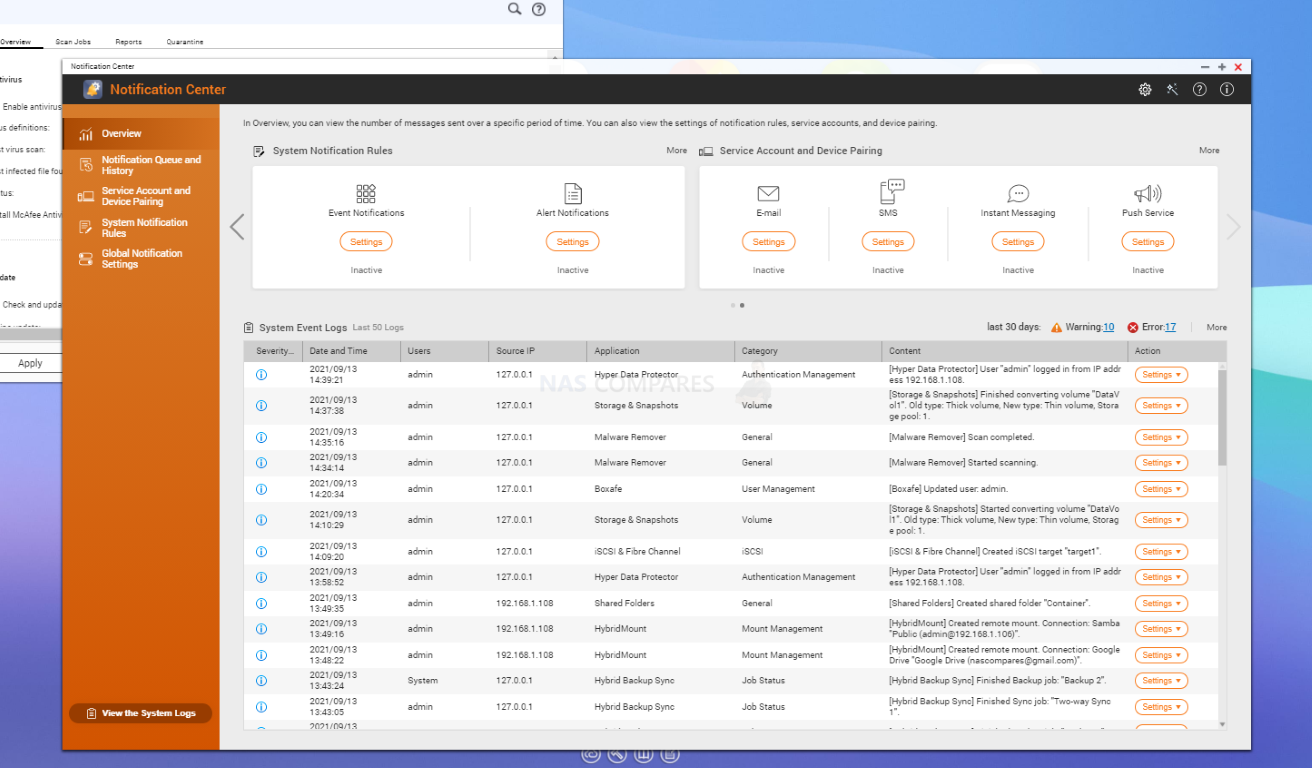The image size is (1312, 768).
Task: Open Settings dropdown for Backup 2 row
Action: pyautogui.click(x=1161, y=681)
